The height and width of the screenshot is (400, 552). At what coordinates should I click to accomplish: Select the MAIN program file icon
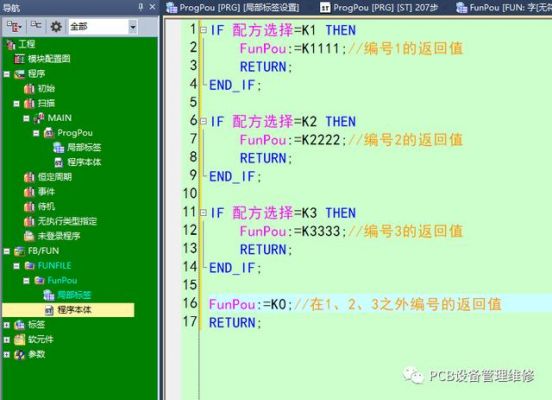coord(39,118)
